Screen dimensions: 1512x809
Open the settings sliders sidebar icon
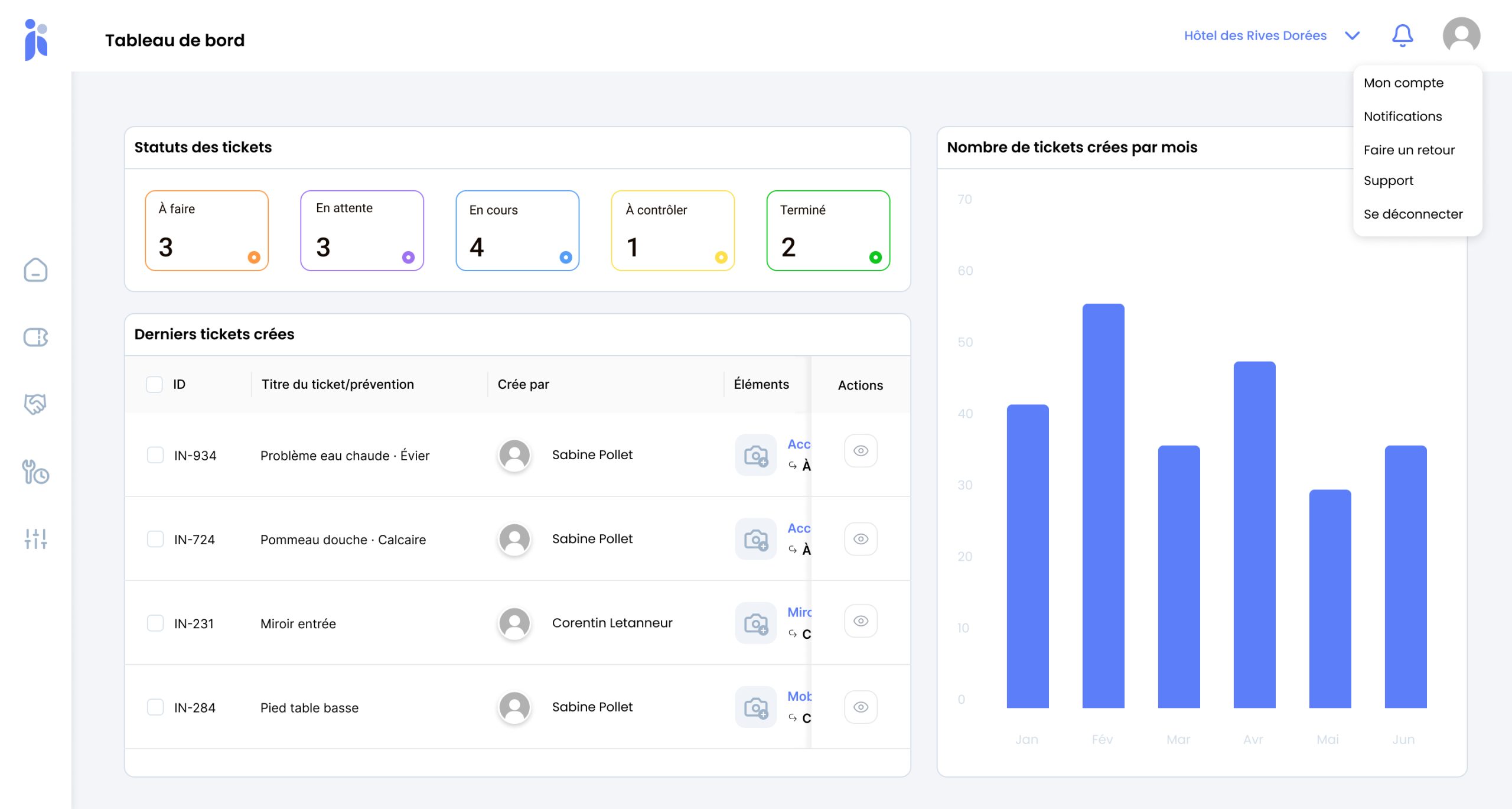(x=35, y=538)
